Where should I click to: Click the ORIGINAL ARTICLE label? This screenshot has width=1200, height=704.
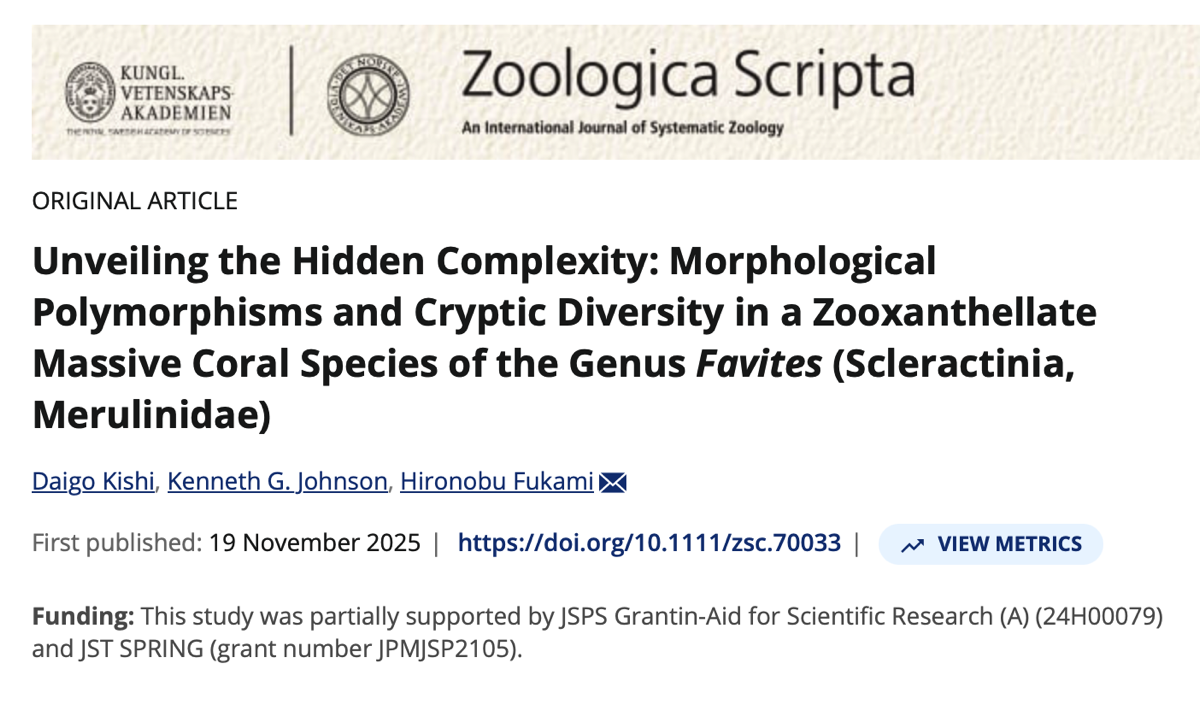tap(135, 201)
